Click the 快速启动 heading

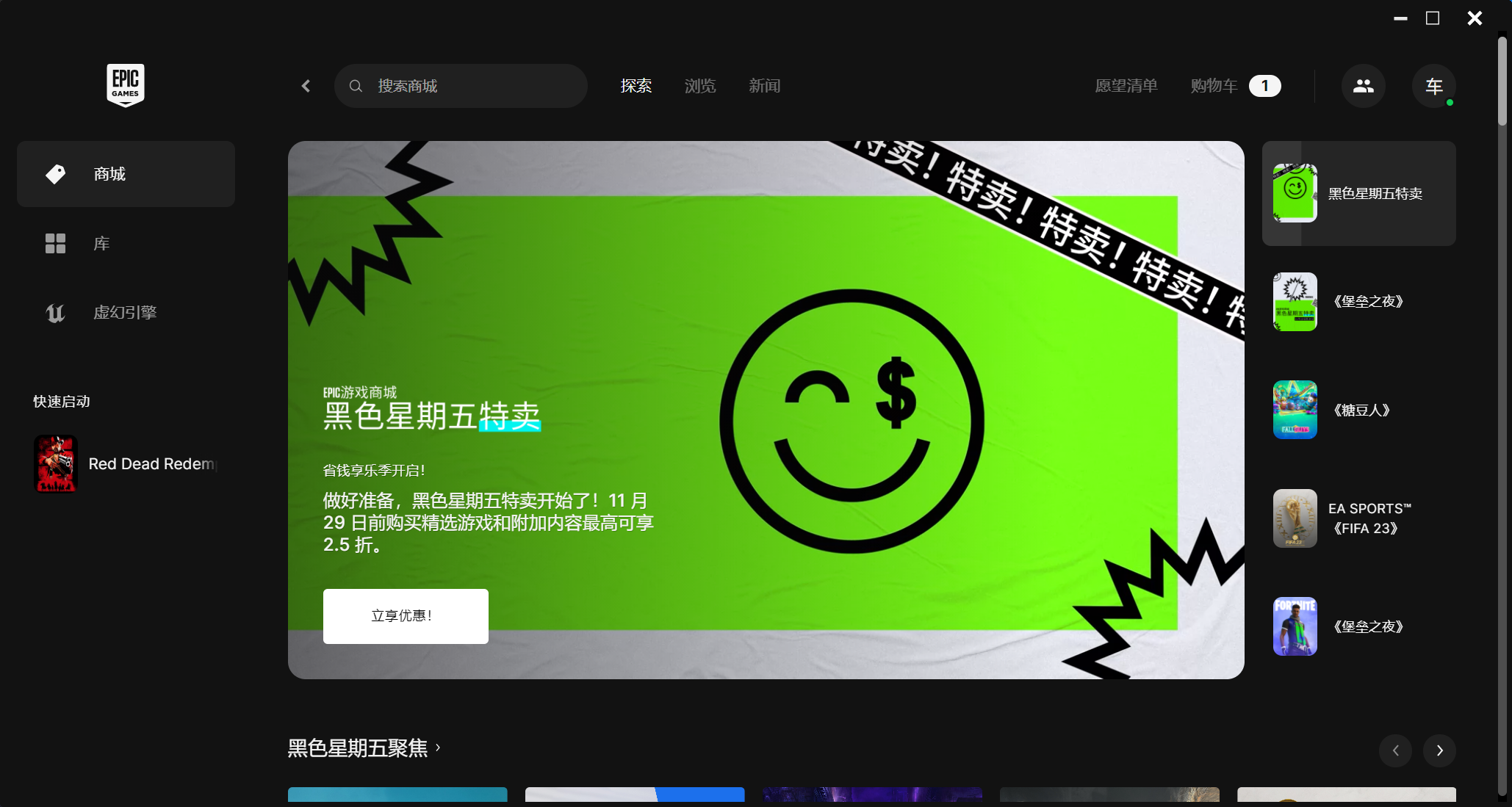[x=62, y=402]
